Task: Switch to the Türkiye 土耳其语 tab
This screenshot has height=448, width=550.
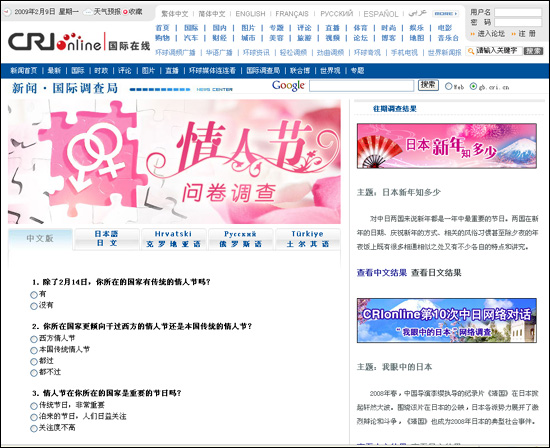Action: coord(308,239)
